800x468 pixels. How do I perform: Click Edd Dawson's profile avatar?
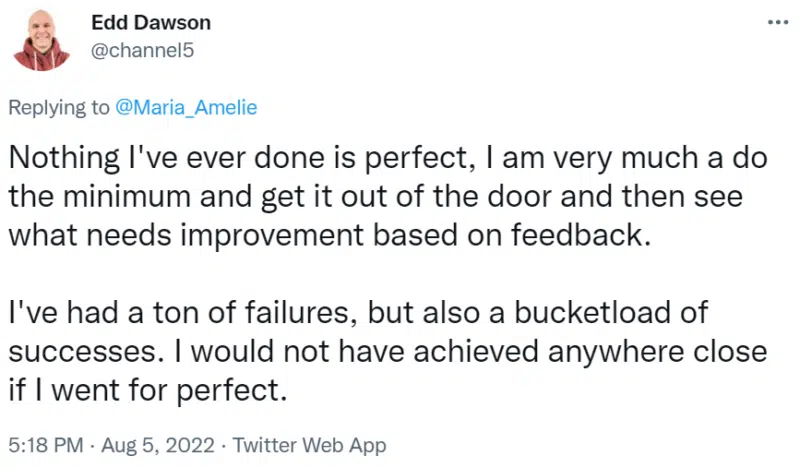[42, 40]
